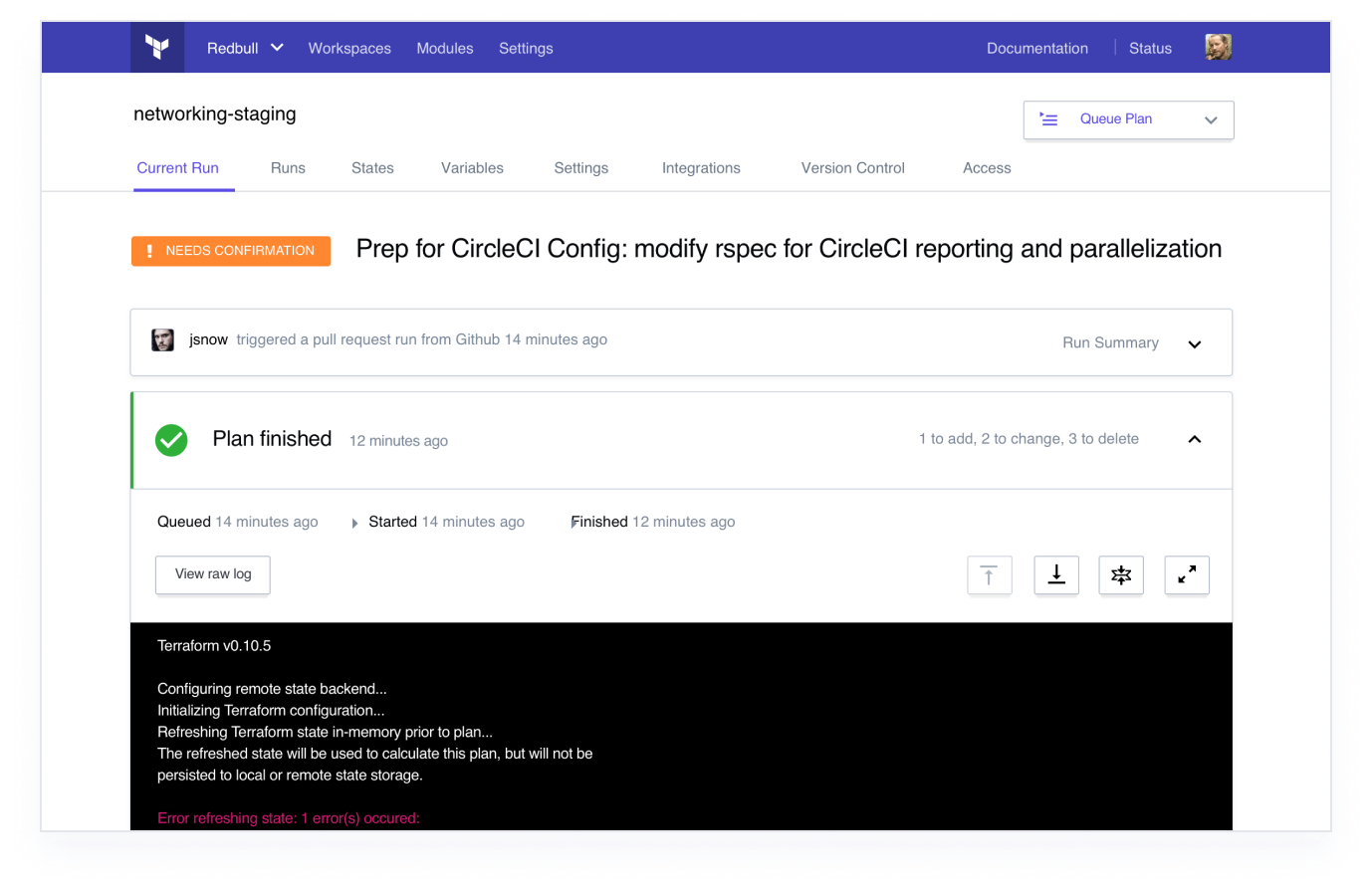The height and width of the screenshot is (892, 1372).
Task: Open the workspace Settings tab
Action: pyautogui.click(x=581, y=168)
